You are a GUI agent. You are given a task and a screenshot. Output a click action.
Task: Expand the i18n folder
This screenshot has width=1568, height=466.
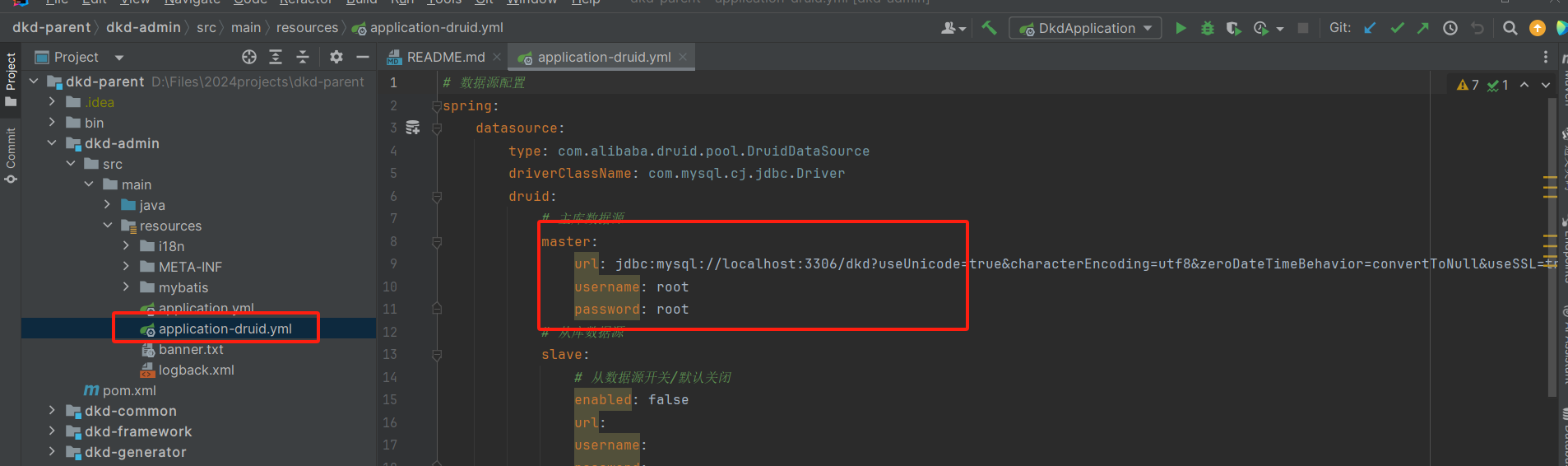(126, 246)
